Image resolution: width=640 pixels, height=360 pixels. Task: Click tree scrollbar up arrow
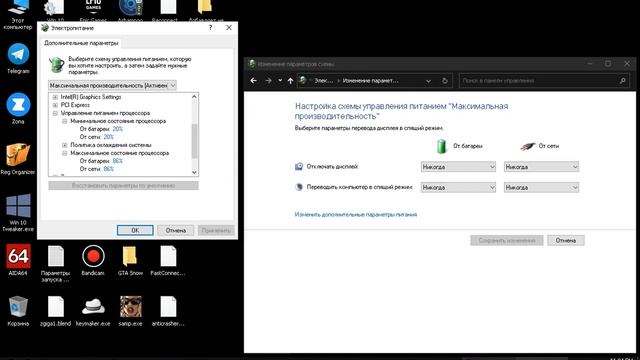click(194, 97)
